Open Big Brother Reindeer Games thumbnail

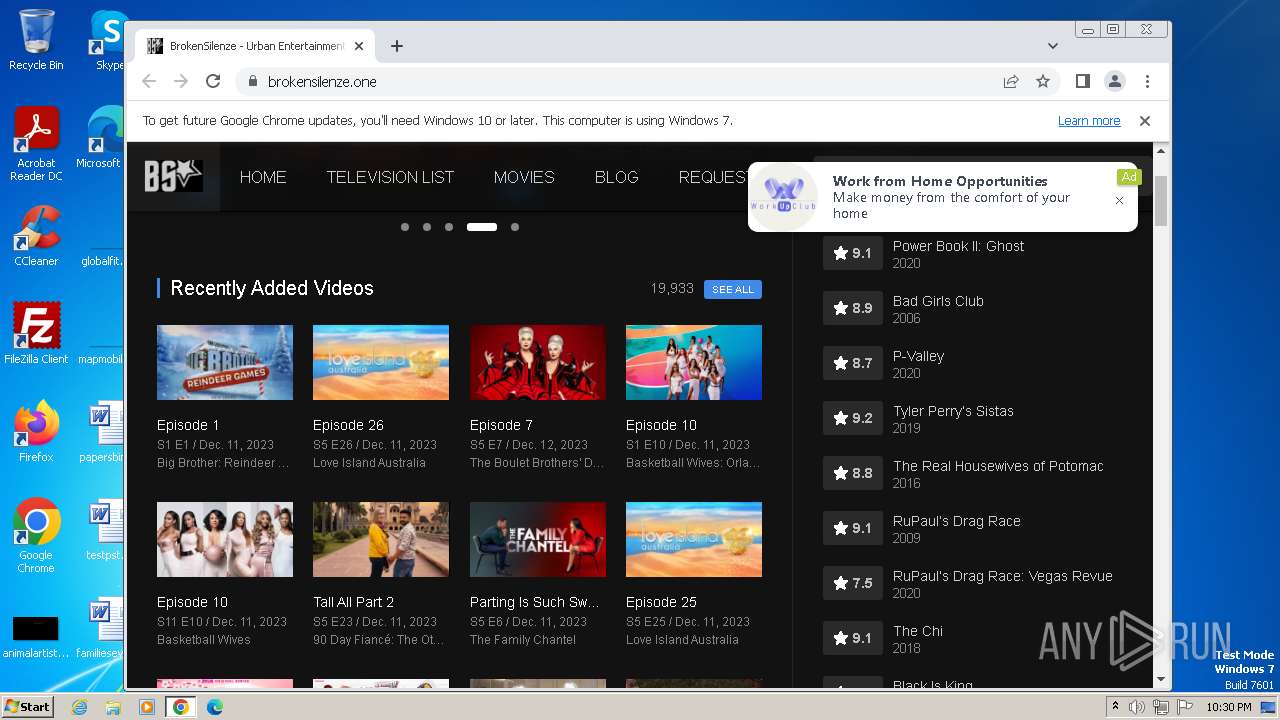(x=225, y=362)
